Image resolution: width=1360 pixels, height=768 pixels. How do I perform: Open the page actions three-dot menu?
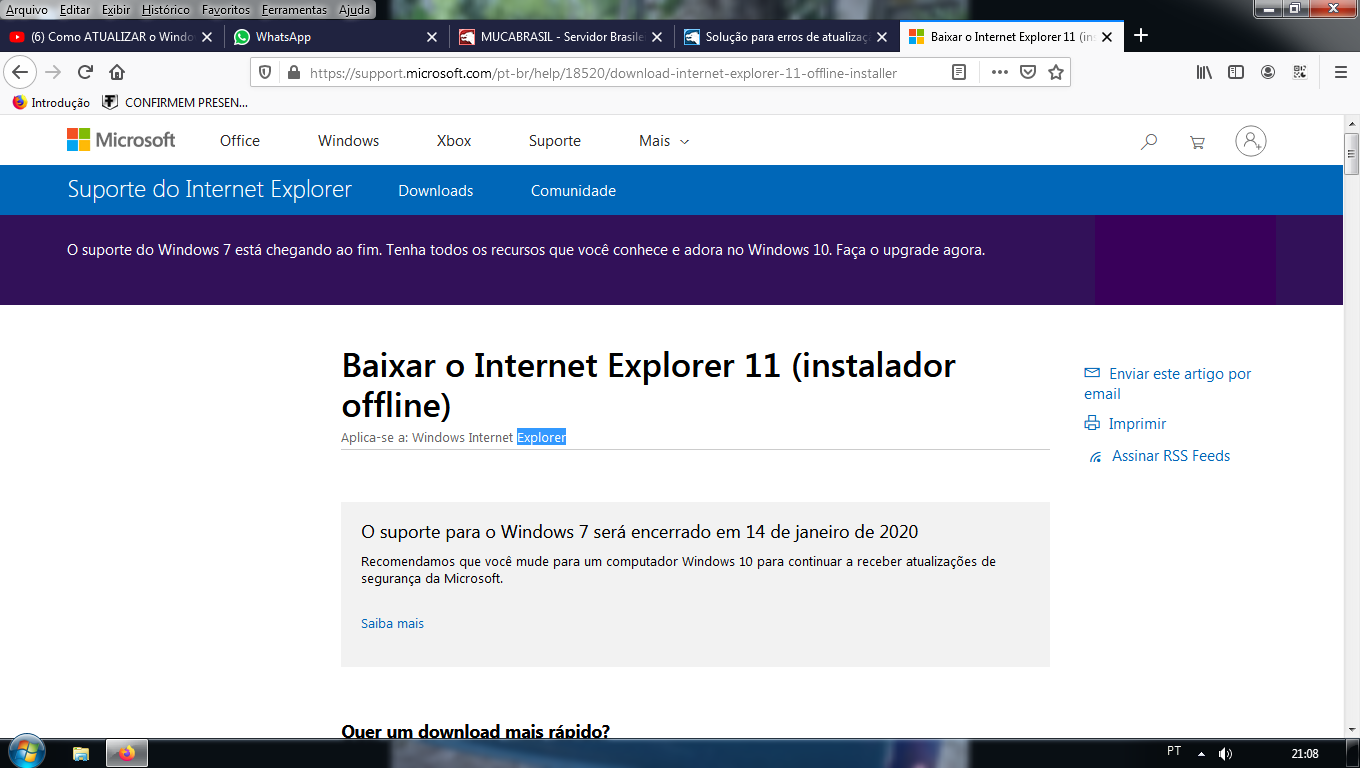(1000, 72)
